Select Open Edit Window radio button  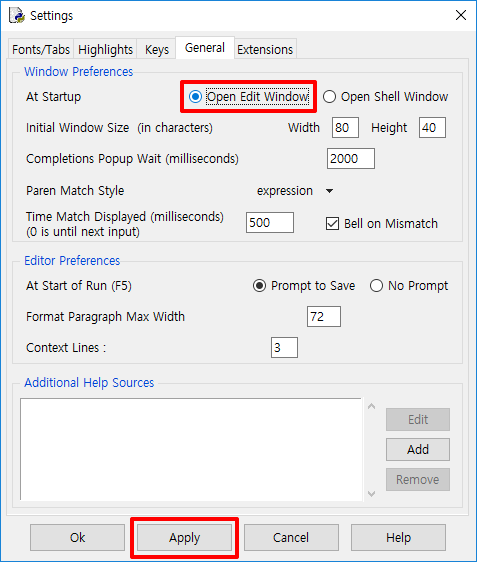[249, 96]
